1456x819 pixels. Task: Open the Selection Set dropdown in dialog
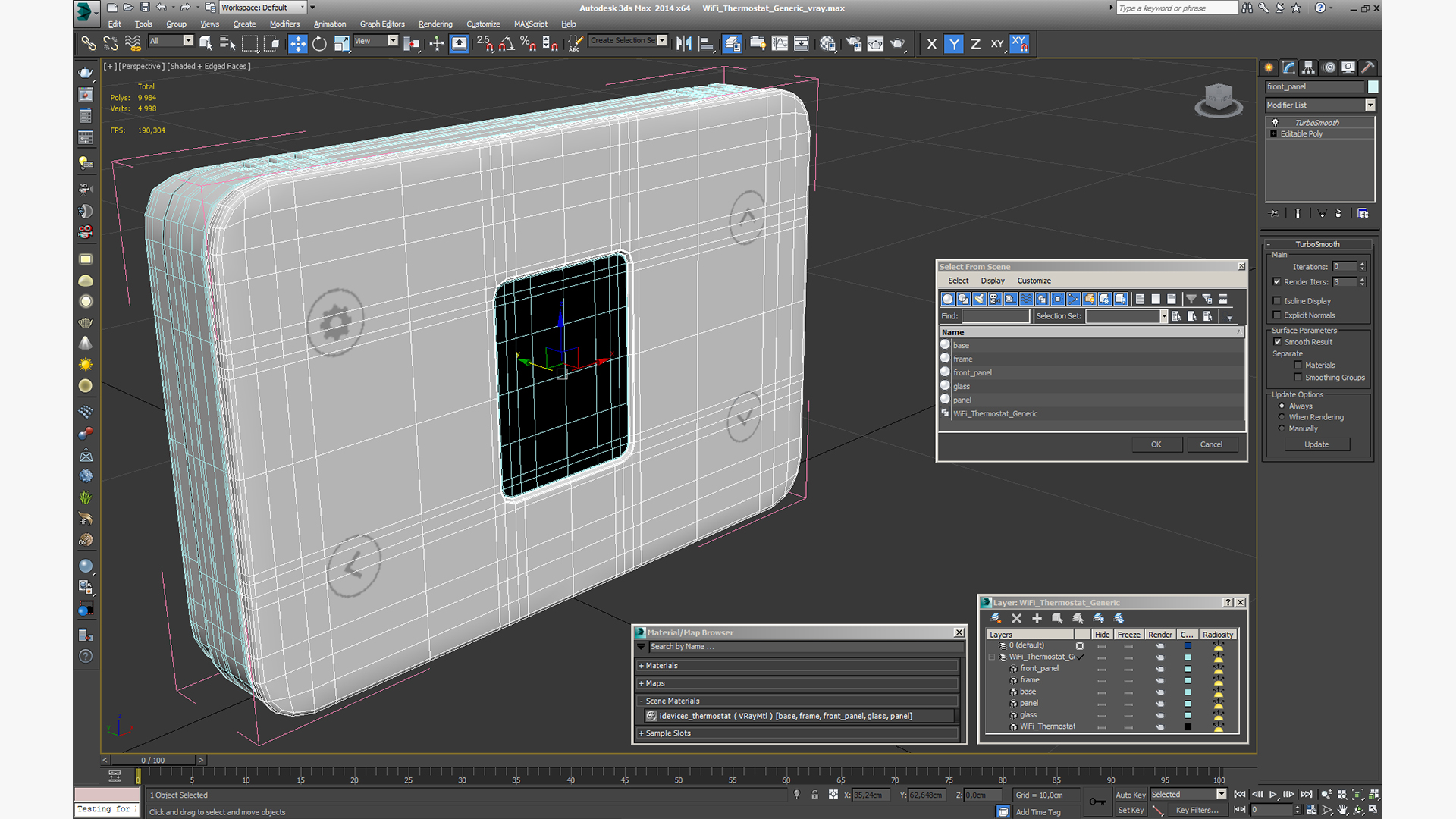[1163, 316]
